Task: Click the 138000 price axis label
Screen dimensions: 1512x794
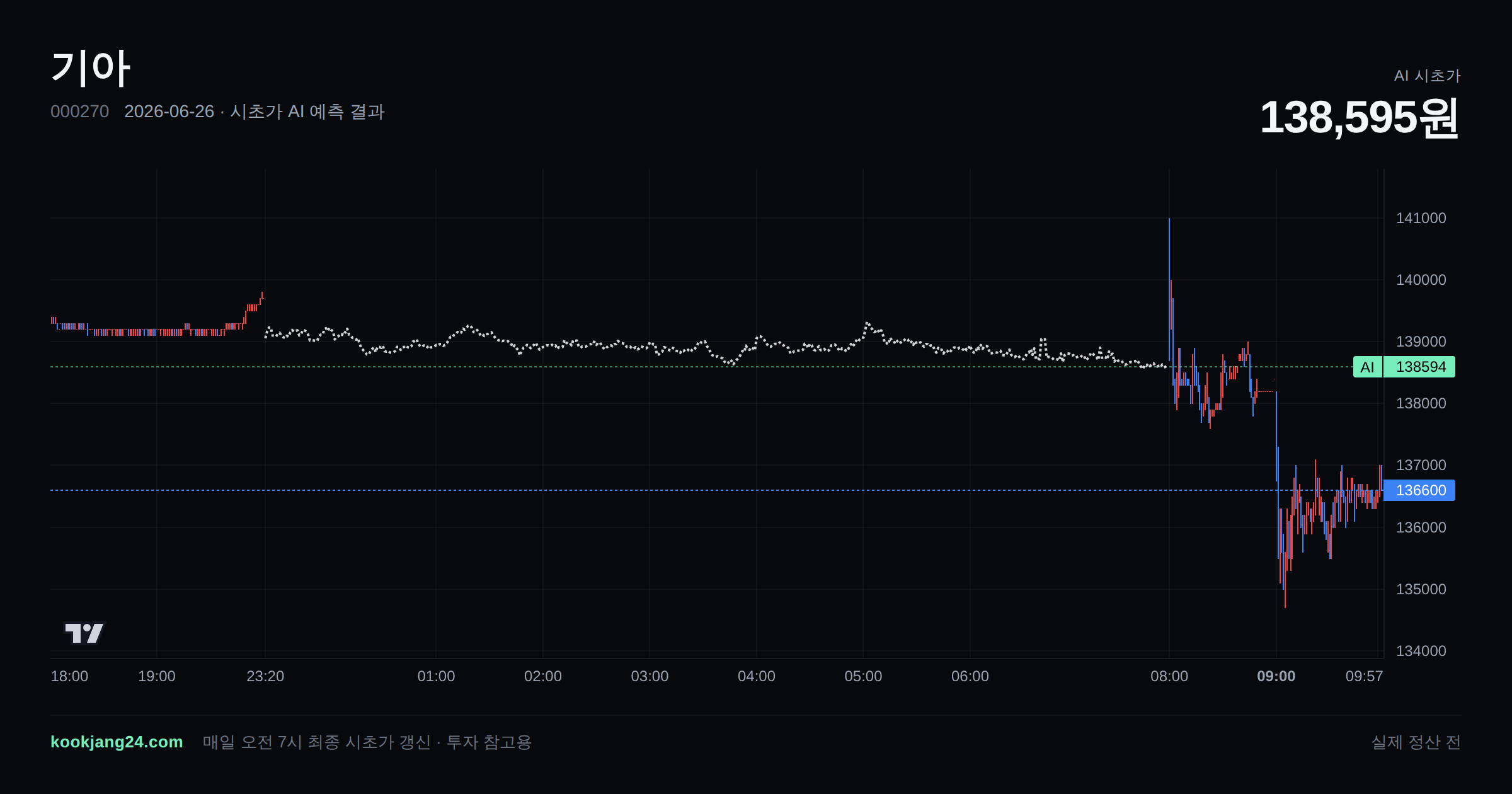Action: [1421, 403]
